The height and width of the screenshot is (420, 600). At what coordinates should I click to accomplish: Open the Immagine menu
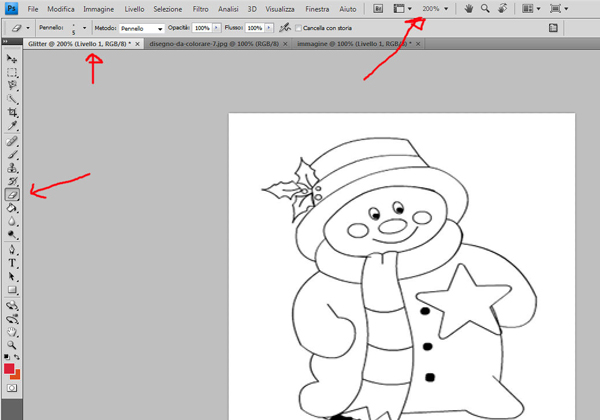[98, 9]
